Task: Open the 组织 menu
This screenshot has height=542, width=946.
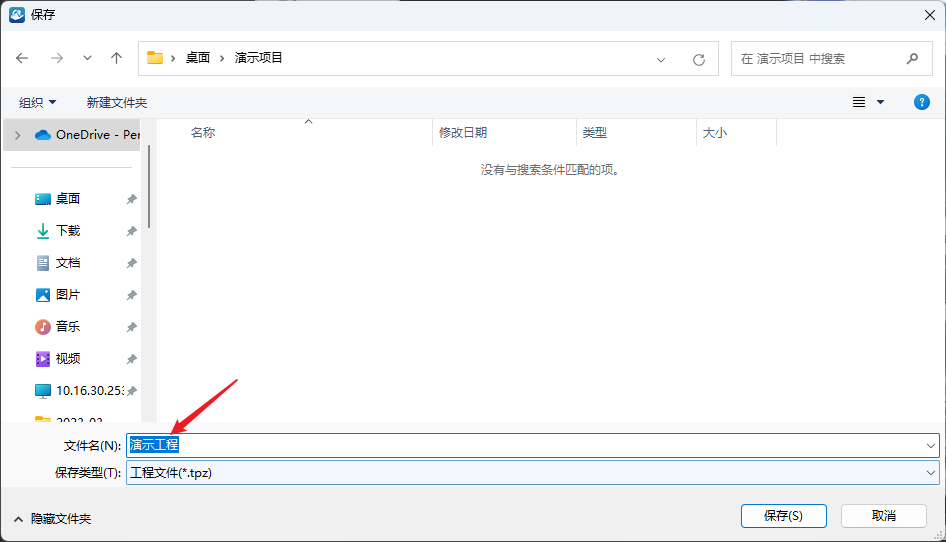Action: [x=38, y=102]
